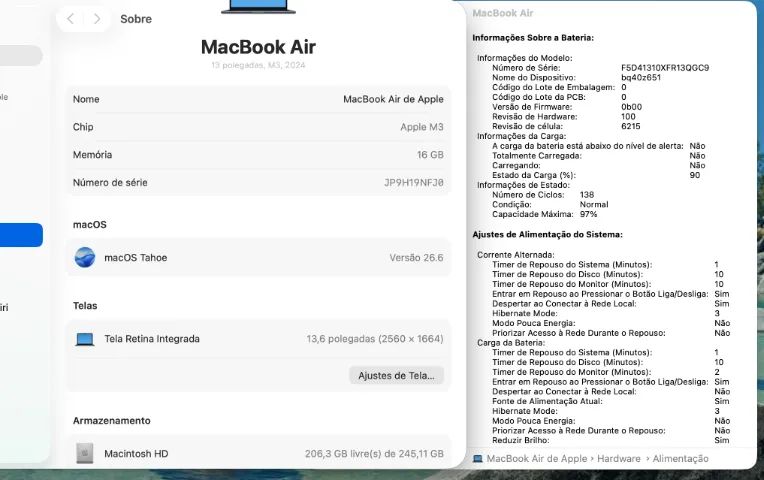Click '13 polegadas, M3, 2024' subtitle

point(258,65)
